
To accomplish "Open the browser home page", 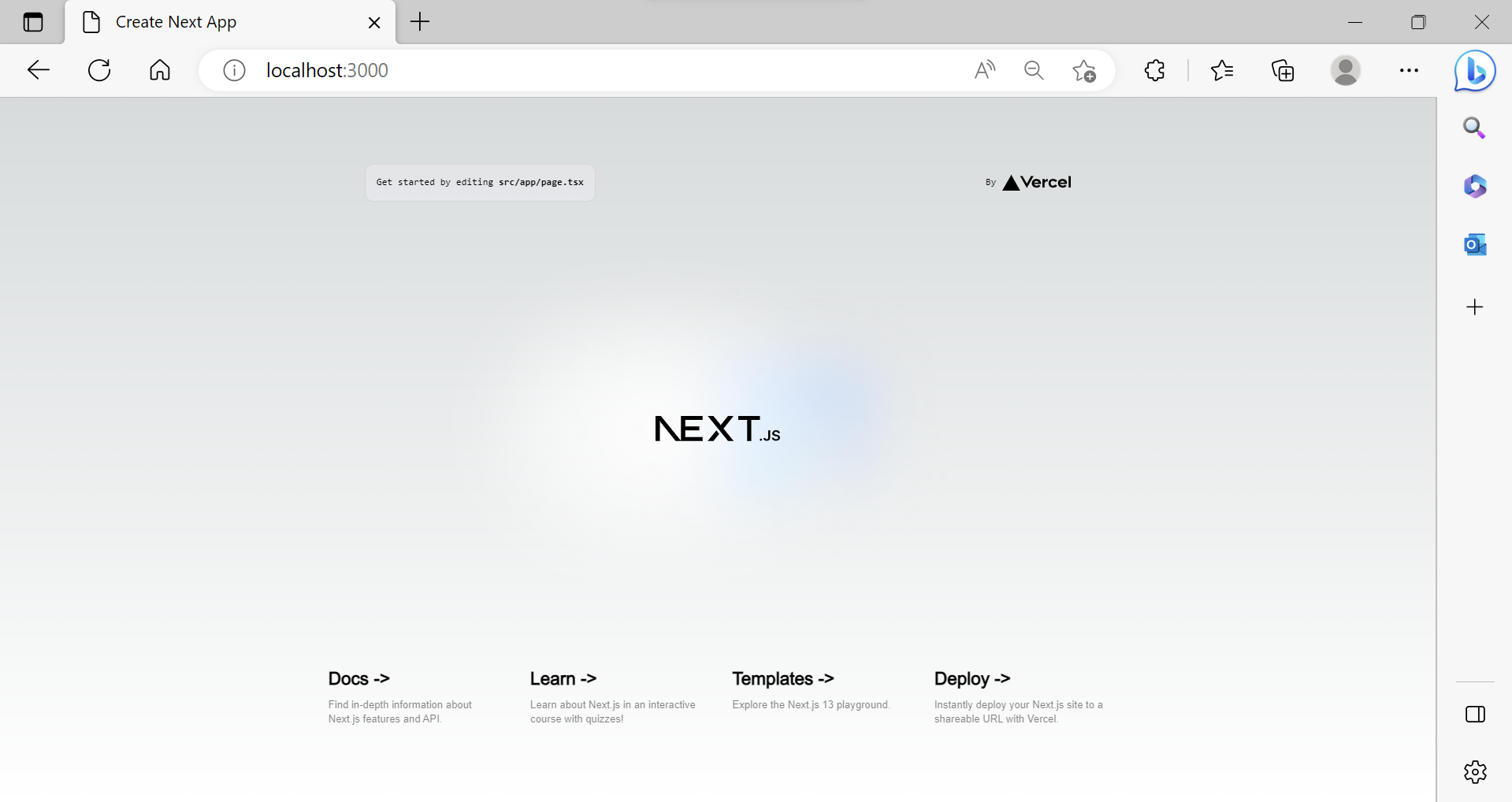I will click(160, 70).
